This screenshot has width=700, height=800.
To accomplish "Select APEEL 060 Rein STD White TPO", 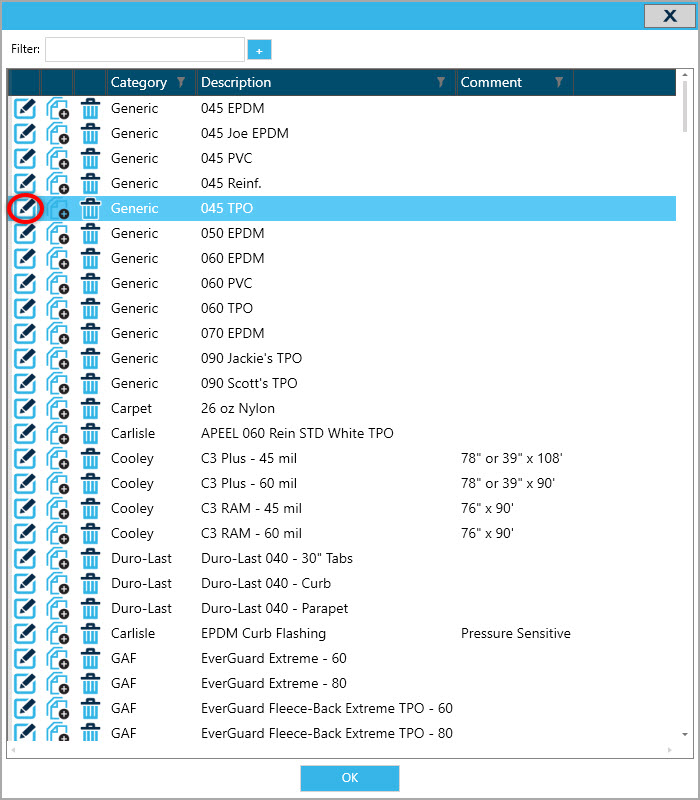I will (x=297, y=433).
